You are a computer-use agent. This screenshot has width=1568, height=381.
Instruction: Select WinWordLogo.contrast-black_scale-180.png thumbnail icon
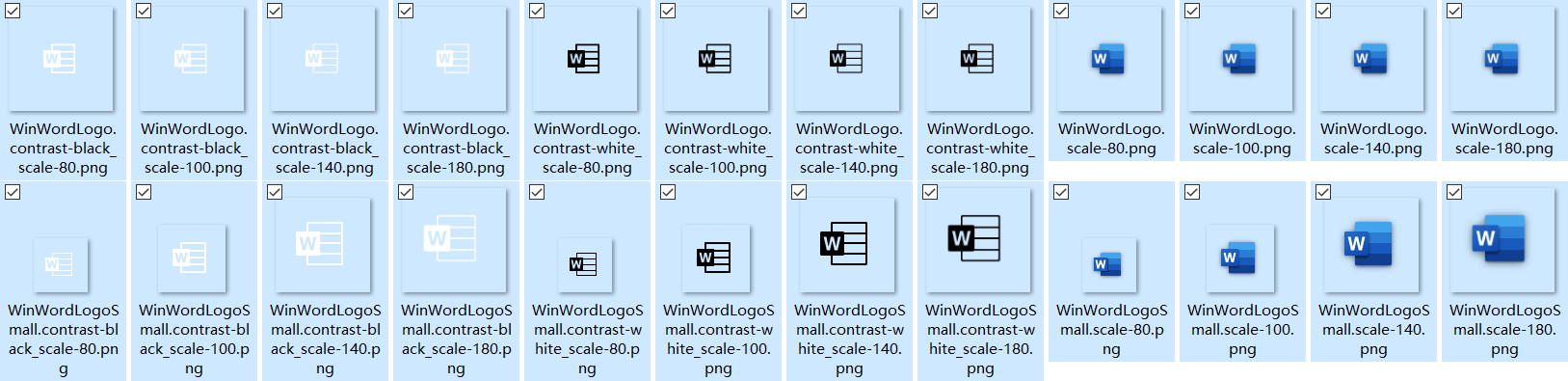pyautogui.click(x=453, y=60)
